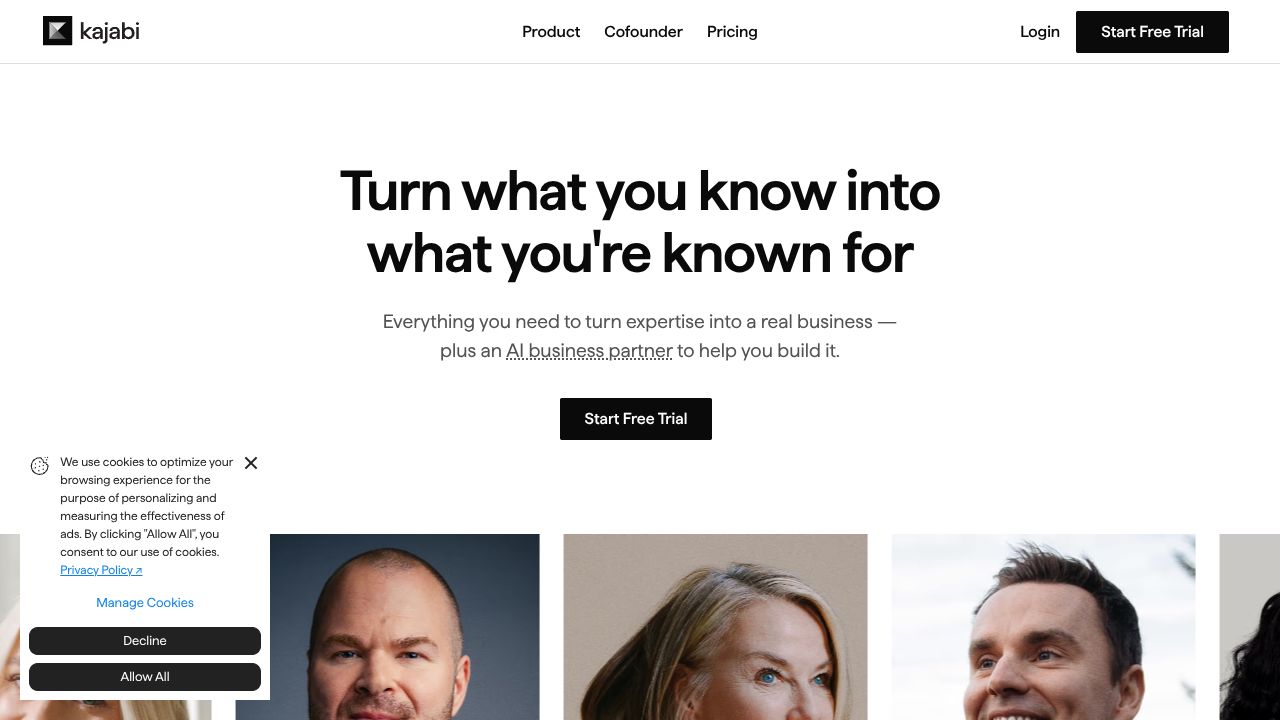Follow the AI business partner link

coord(589,351)
